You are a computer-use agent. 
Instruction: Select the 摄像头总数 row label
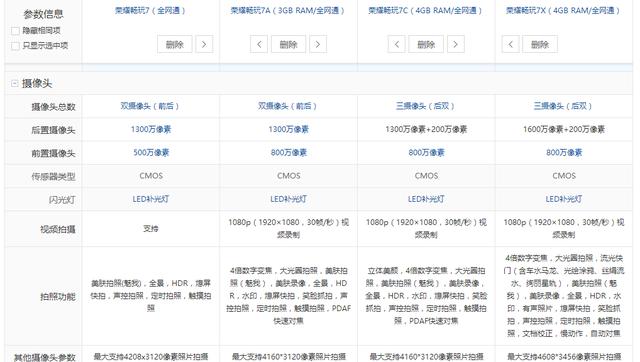point(53,107)
